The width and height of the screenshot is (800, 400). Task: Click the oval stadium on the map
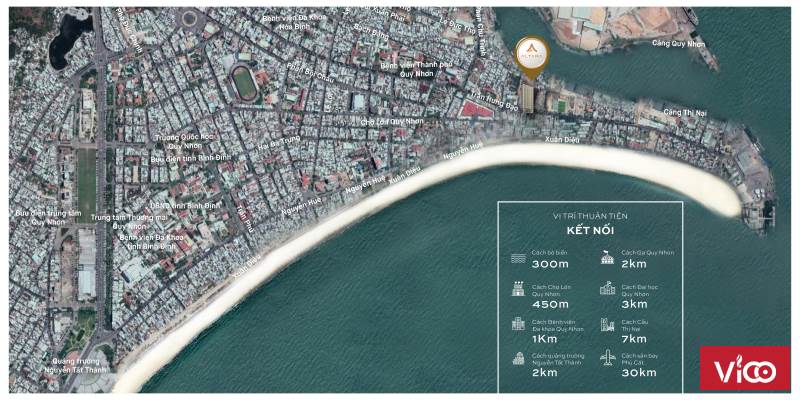244,83
